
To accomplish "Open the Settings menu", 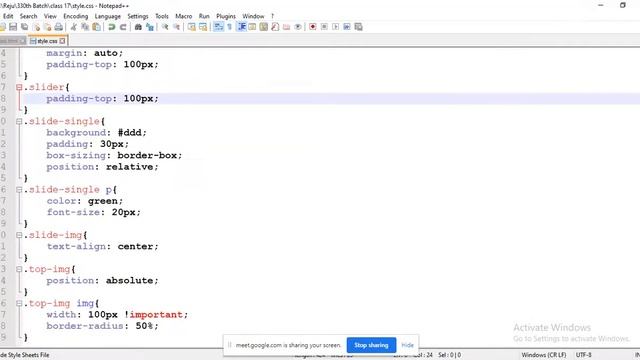I will point(138,16).
